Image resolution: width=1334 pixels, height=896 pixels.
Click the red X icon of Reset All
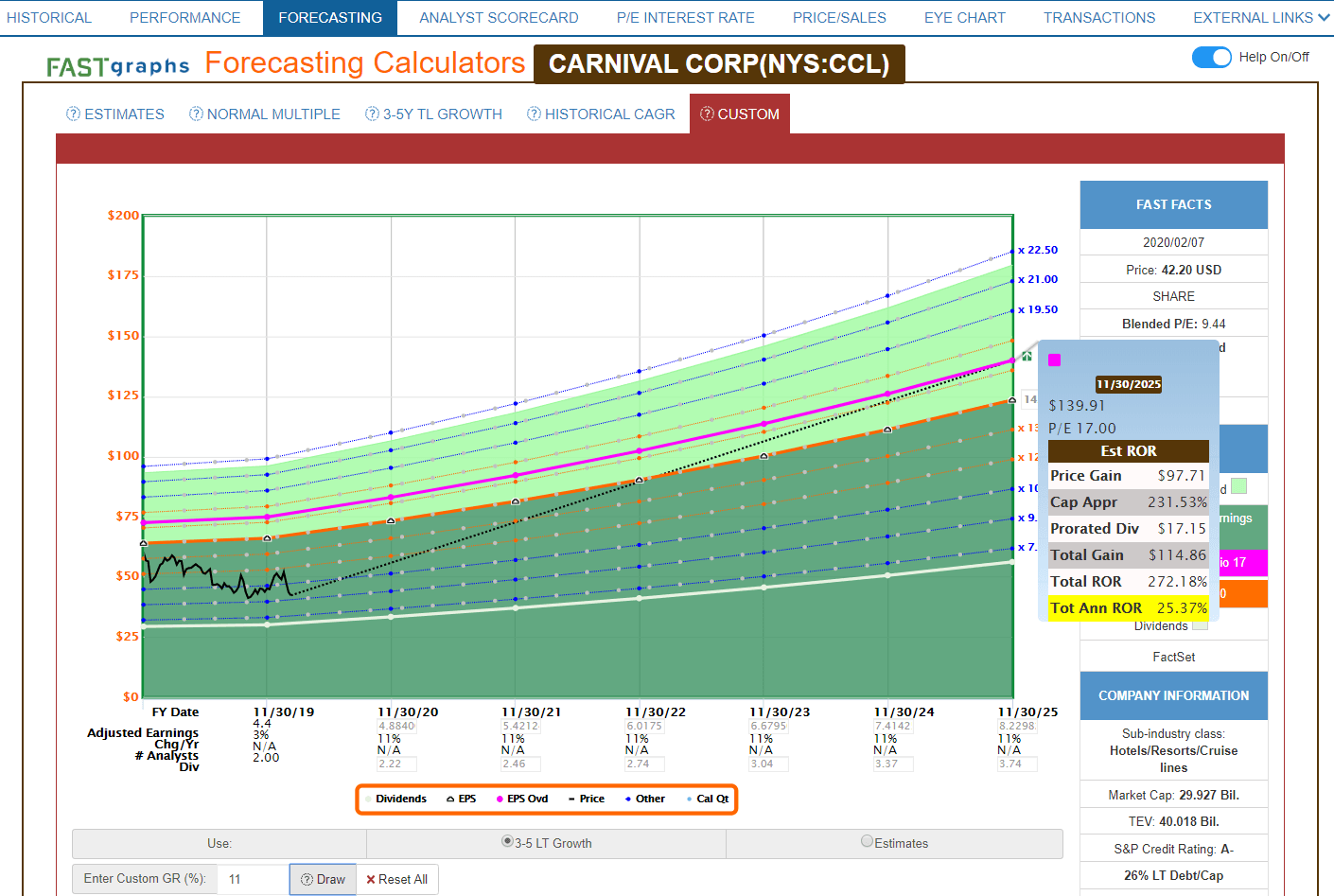click(371, 880)
